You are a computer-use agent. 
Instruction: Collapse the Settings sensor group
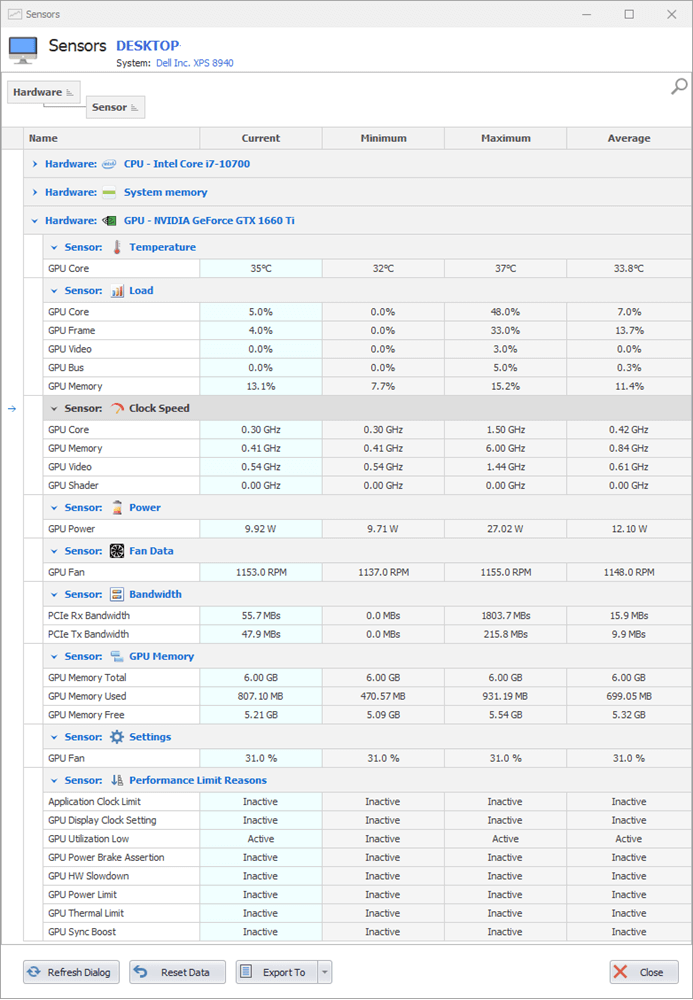(x=54, y=737)
